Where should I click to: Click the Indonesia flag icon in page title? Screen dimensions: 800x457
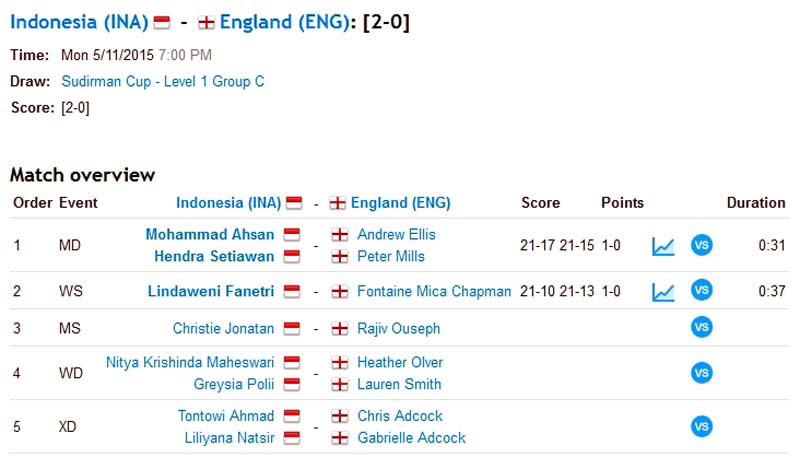point(162,22)
